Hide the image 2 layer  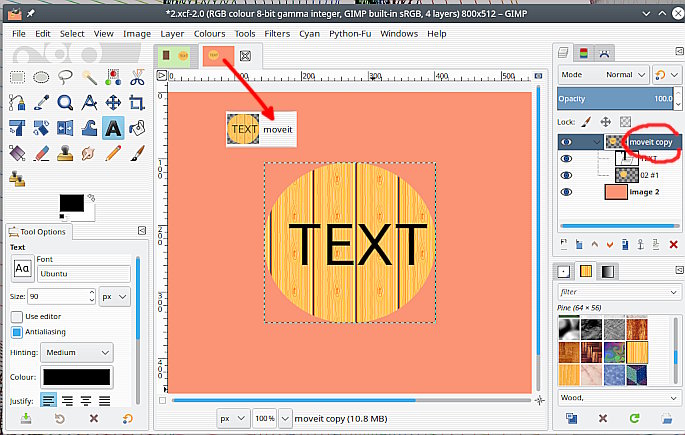coord(566,192)
